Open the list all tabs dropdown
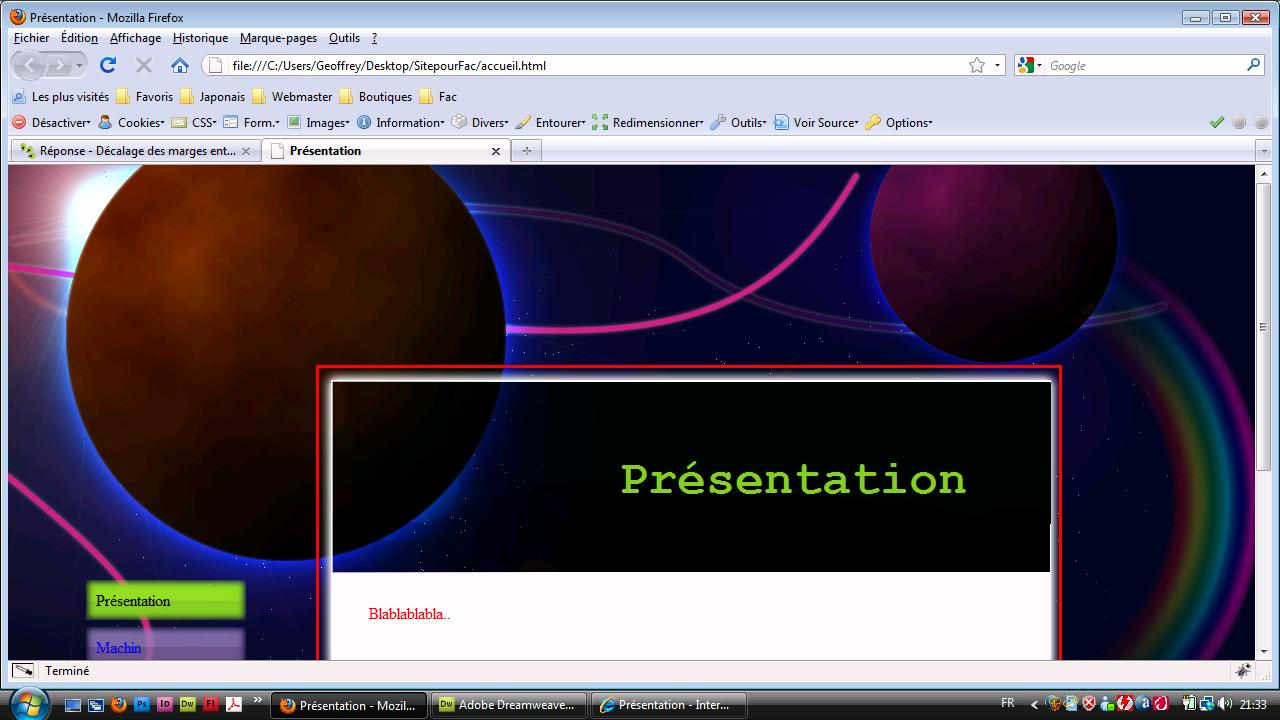Screen dimensions: 1280x720 (1264, 151)
